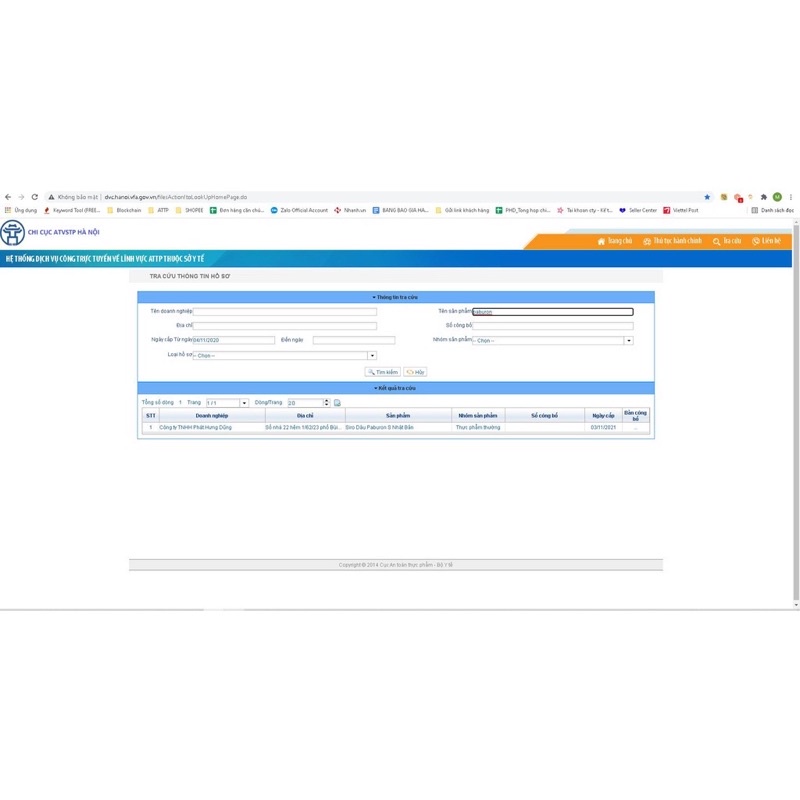Collapse the Kết quả tra cứu section

point(396,387)
